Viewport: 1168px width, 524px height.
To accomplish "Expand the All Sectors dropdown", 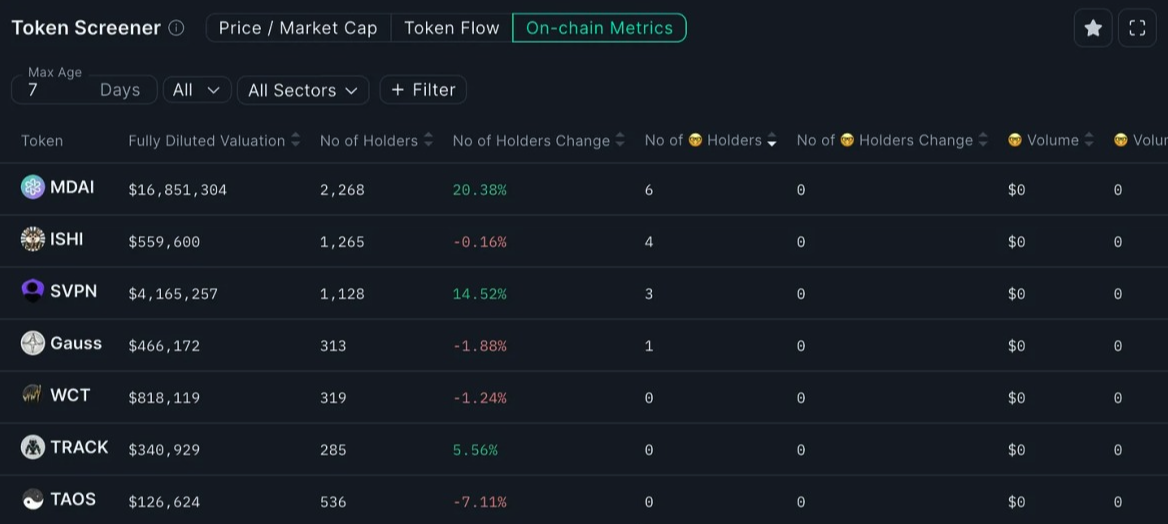I will click(x=303, y=90).
